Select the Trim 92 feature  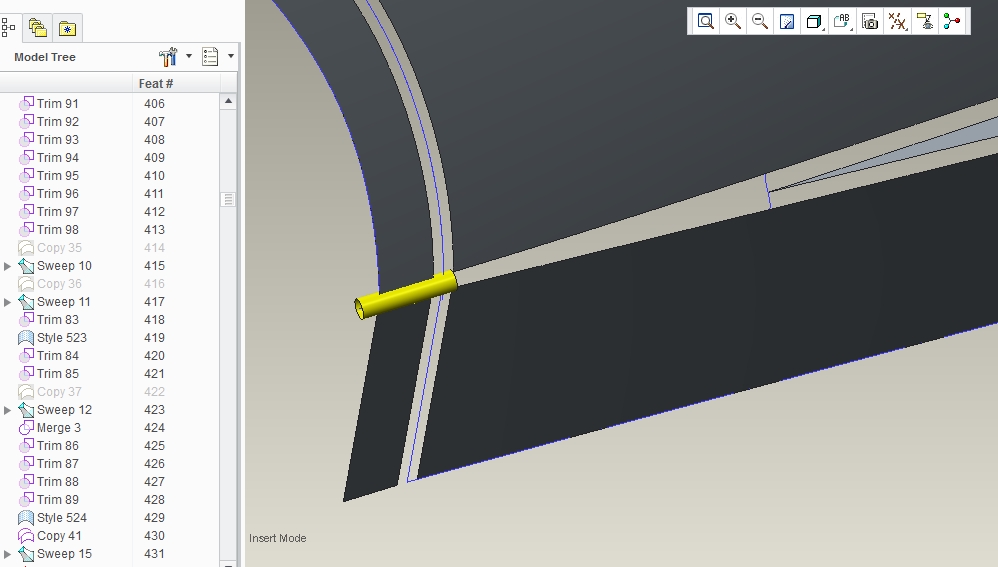pyautogui.click(x=58, y=122)
